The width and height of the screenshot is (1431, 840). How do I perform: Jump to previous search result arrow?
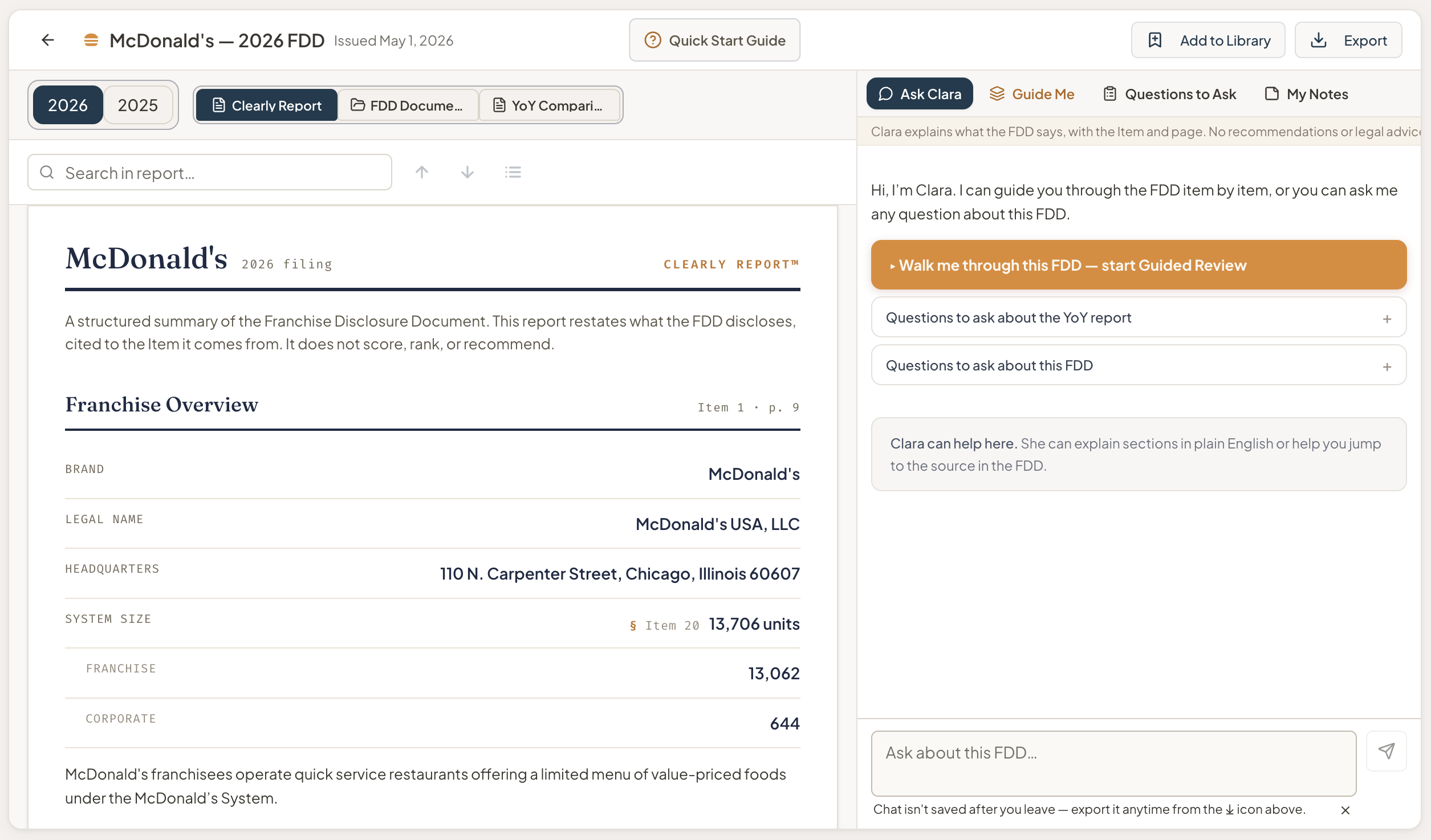pos(422,172)
